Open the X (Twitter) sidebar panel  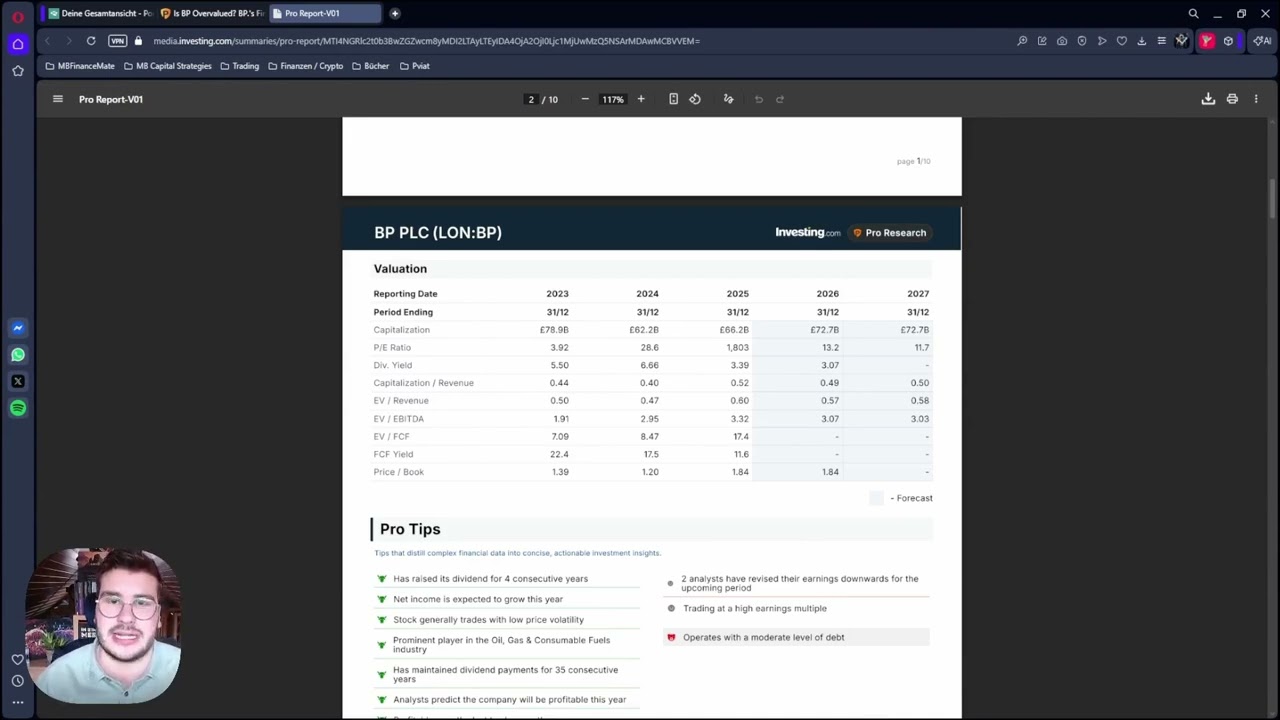coord(17,381)
